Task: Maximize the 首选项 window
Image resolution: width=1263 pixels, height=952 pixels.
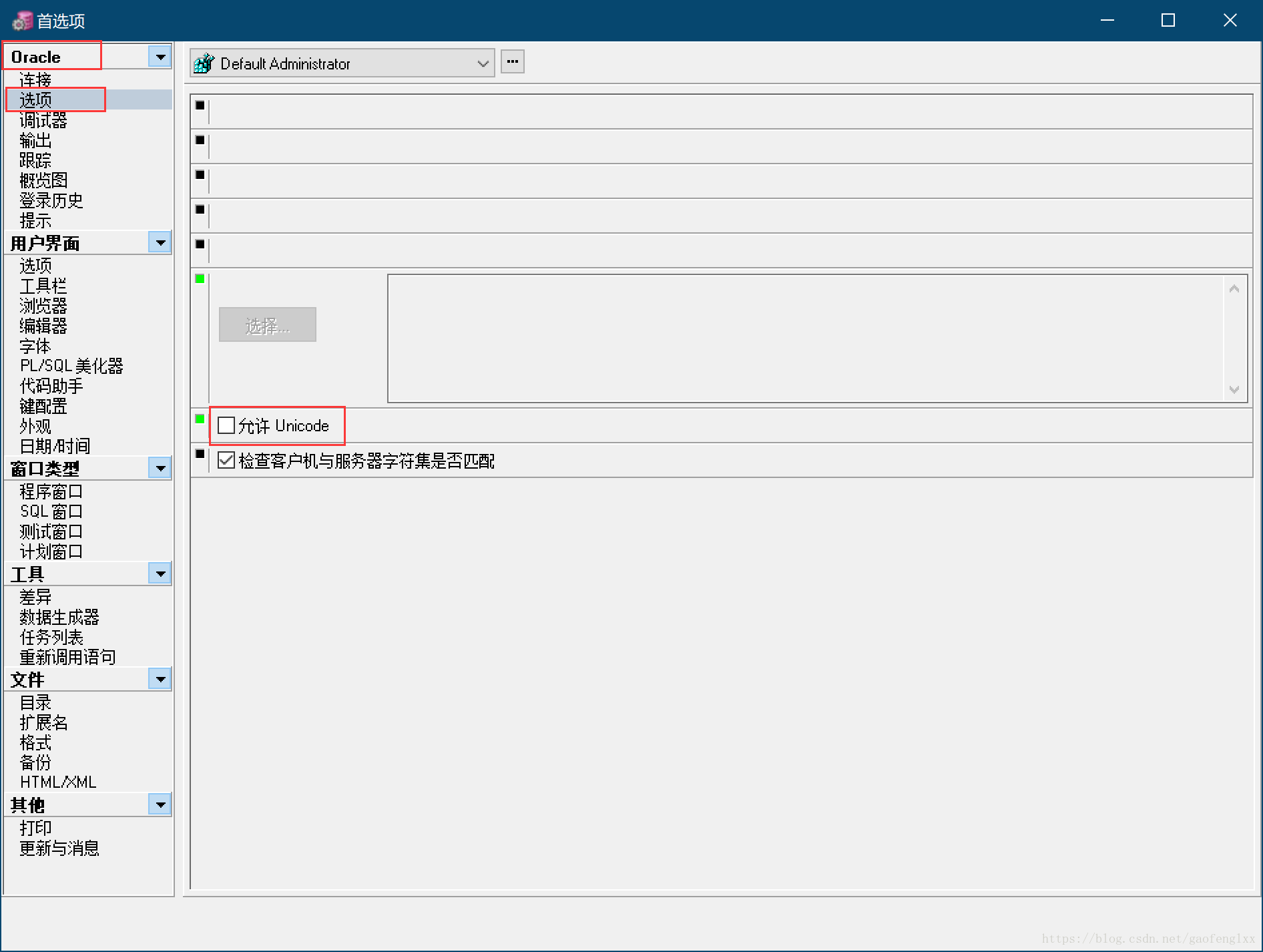Action: [x=1168, y=21]
